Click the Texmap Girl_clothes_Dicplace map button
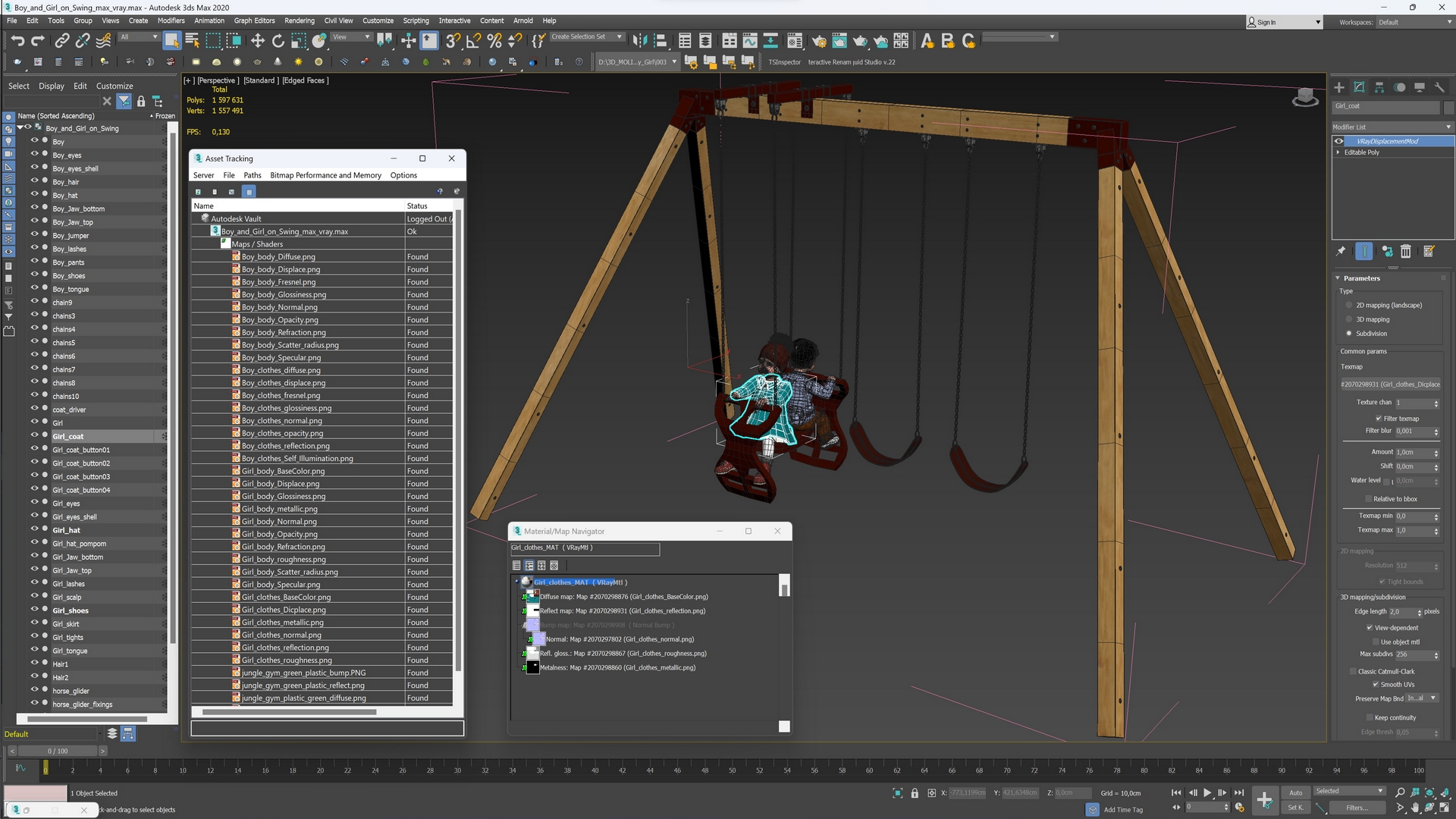 pos(1390,384)
